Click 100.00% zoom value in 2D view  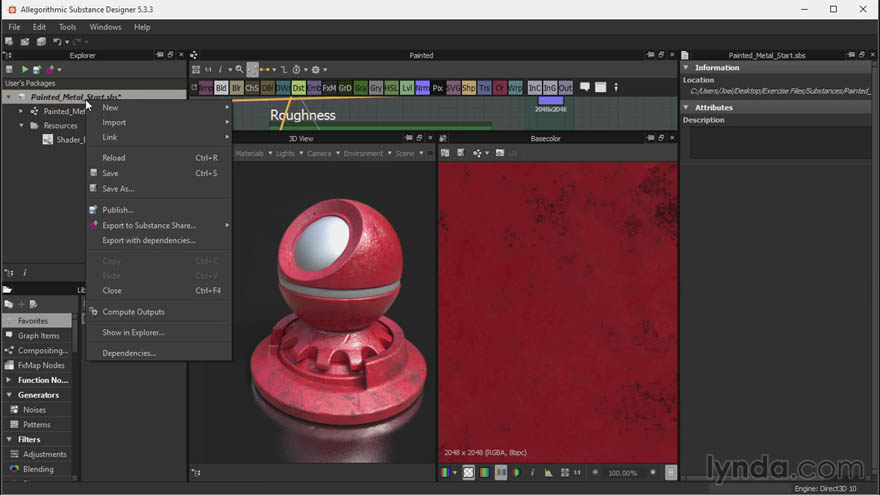coord(622,473)
